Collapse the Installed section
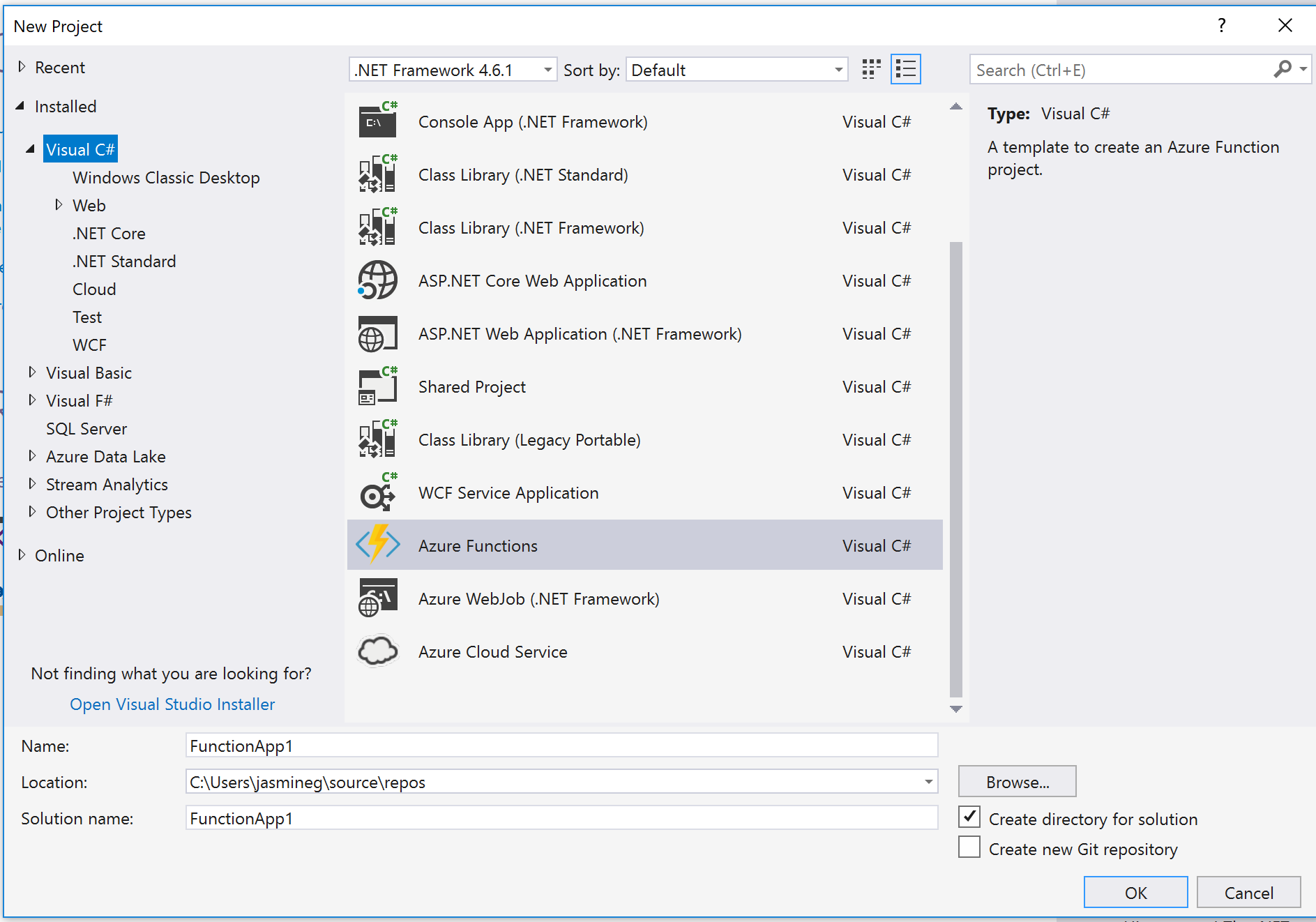The image size is (1316, 922). [x=21, y=105]
